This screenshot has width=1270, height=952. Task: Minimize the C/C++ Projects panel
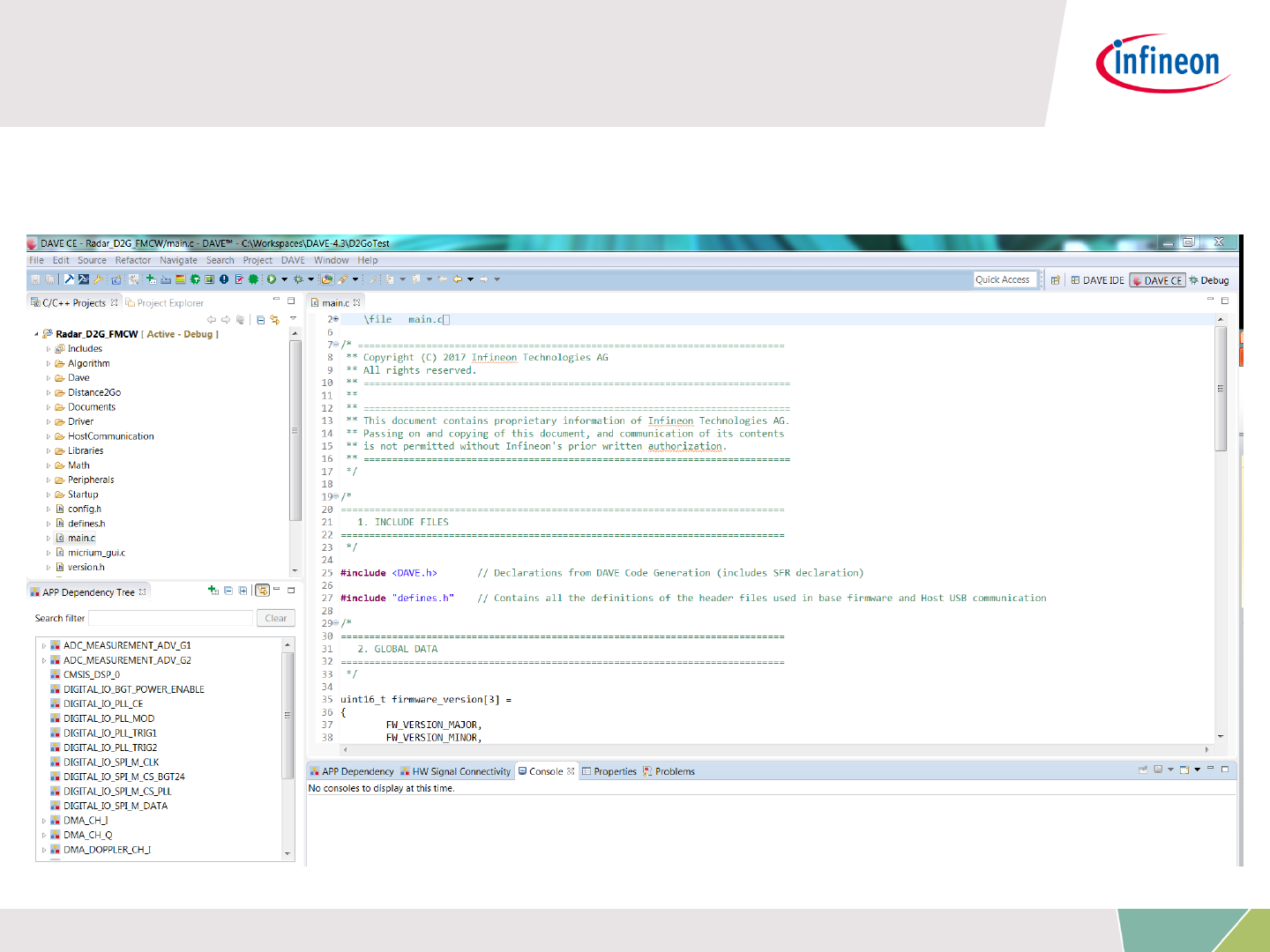(x=275, y=300)
